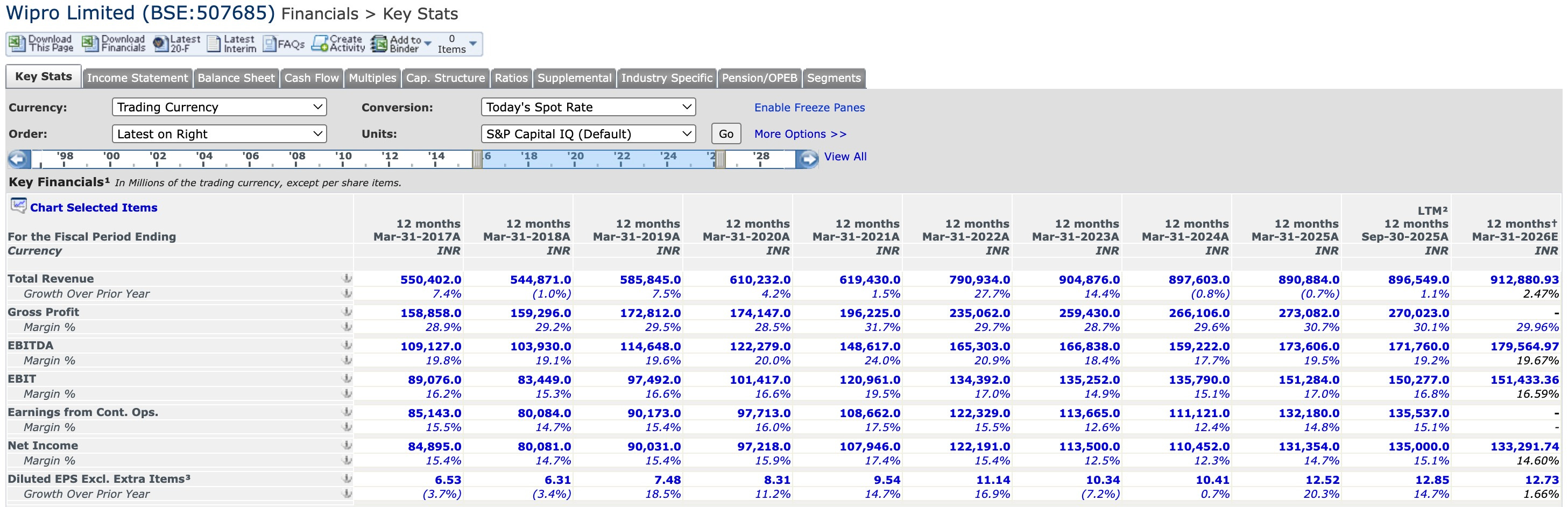
Task: Click pin icon for Net Income row
Action: (347, 446)
